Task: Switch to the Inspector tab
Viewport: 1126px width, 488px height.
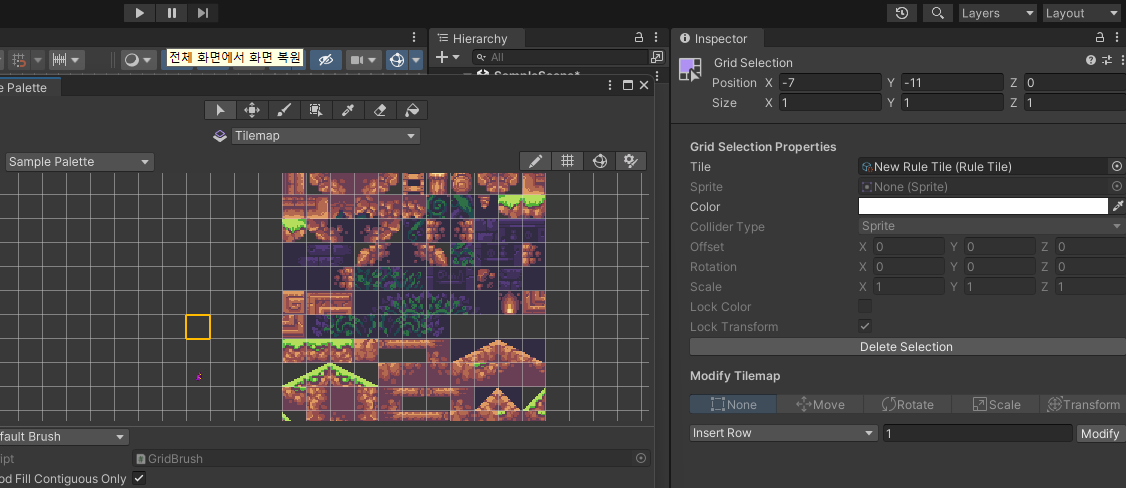Action: point(713,39)
